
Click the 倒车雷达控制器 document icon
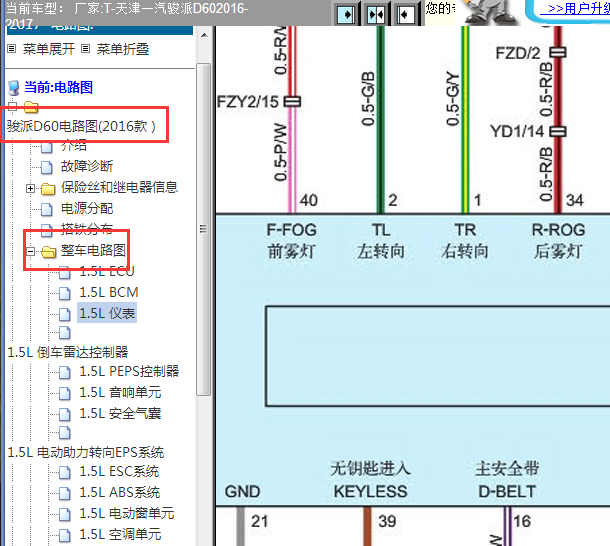coord(65,333)
